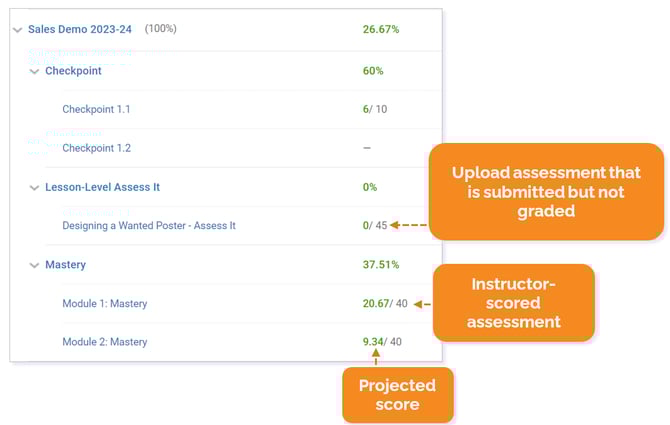
Task: Click the 20.67/40 Module 1 score
Action: pos(382,304)
